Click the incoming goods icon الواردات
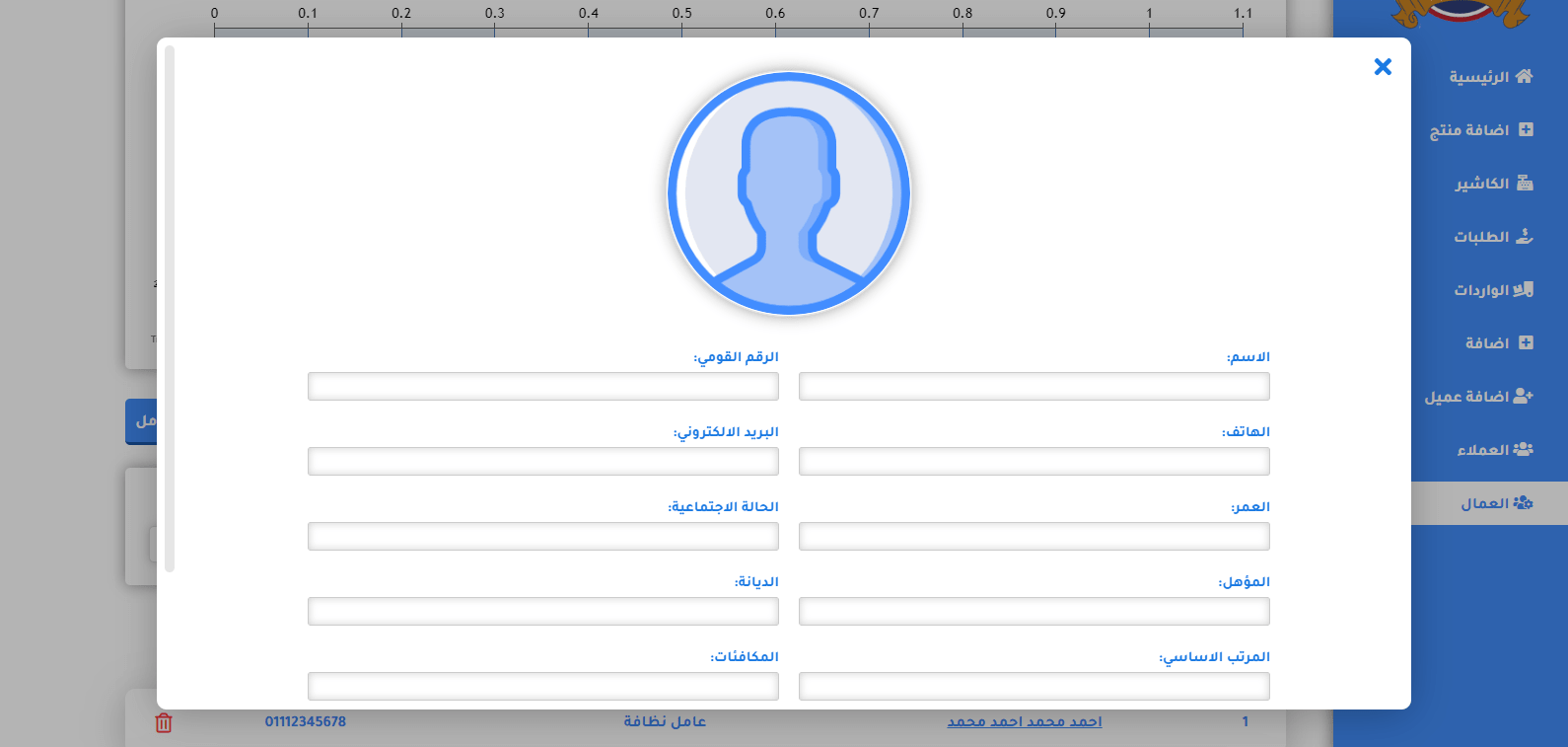This screenshot has width=1568, height=747. click(1524, 289)
